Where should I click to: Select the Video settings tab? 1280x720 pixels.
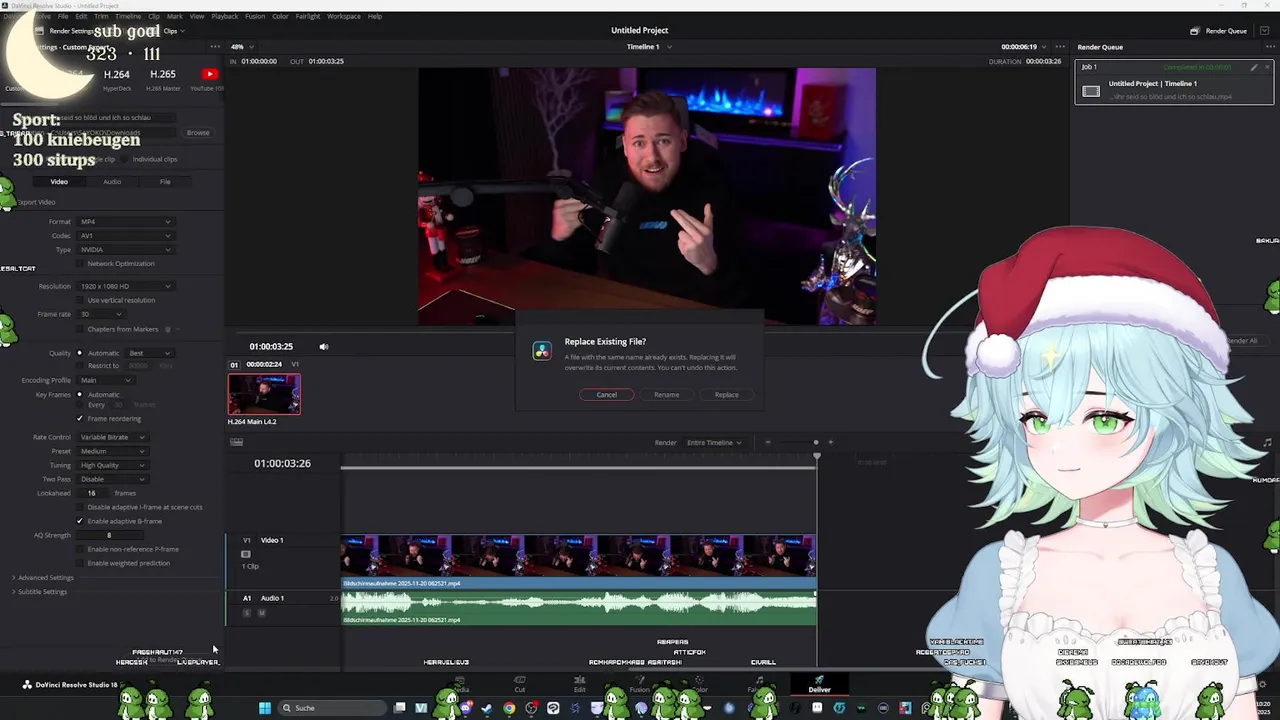pyautogui.click(x=59, y=182)
